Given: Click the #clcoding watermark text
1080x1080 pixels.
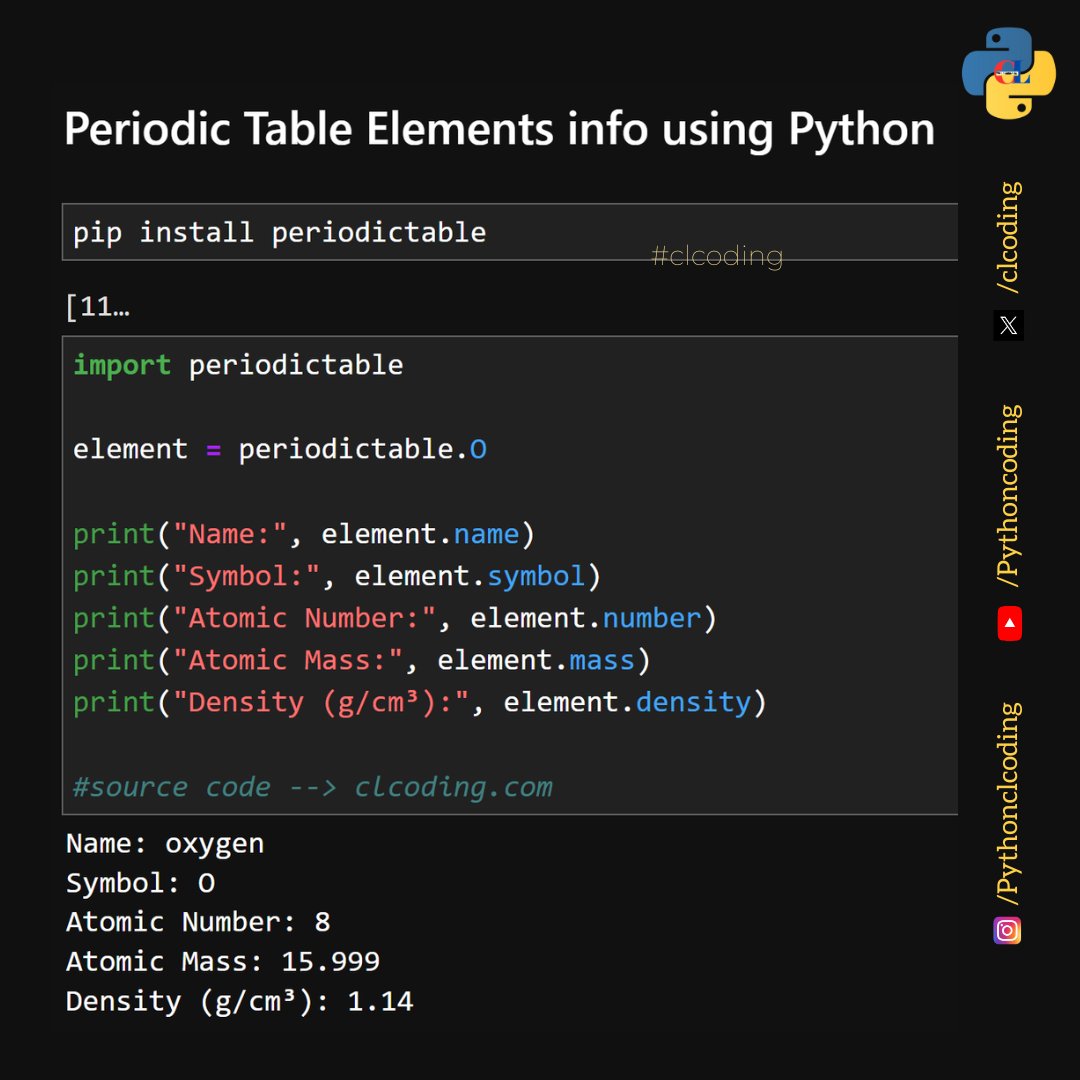Looking at the screenshot, I should 716,255.
